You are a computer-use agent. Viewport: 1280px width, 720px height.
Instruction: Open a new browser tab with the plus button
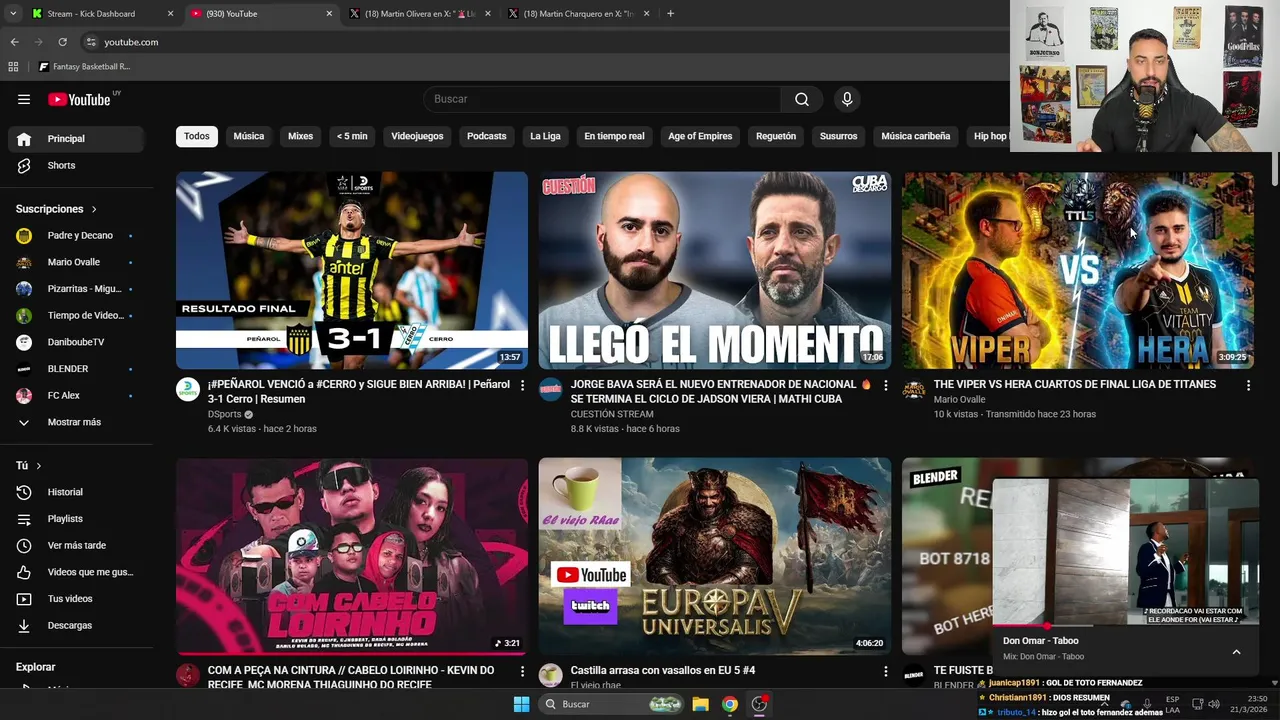point(670,14)
